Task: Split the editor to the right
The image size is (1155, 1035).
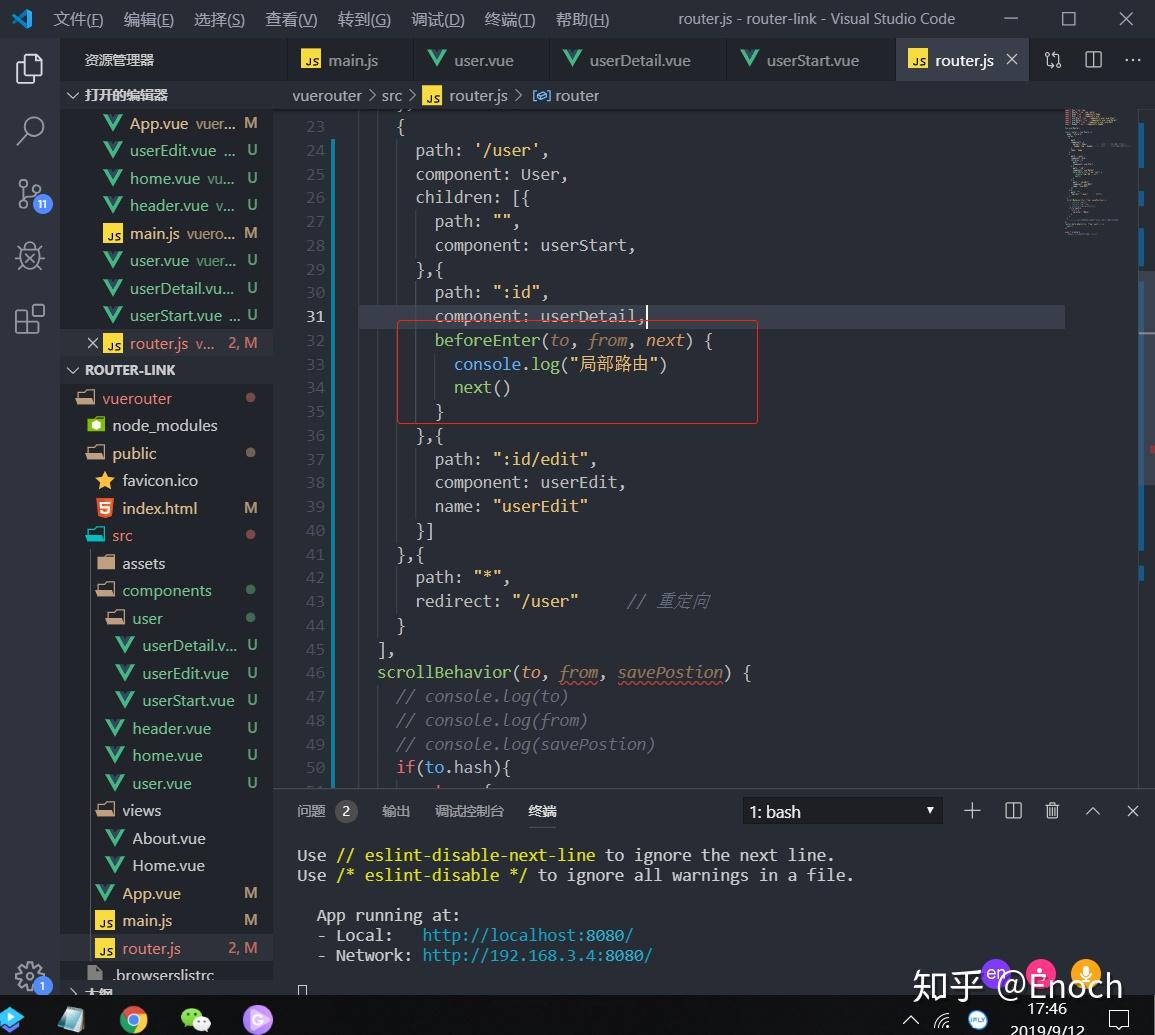Action: point(1093,60)
